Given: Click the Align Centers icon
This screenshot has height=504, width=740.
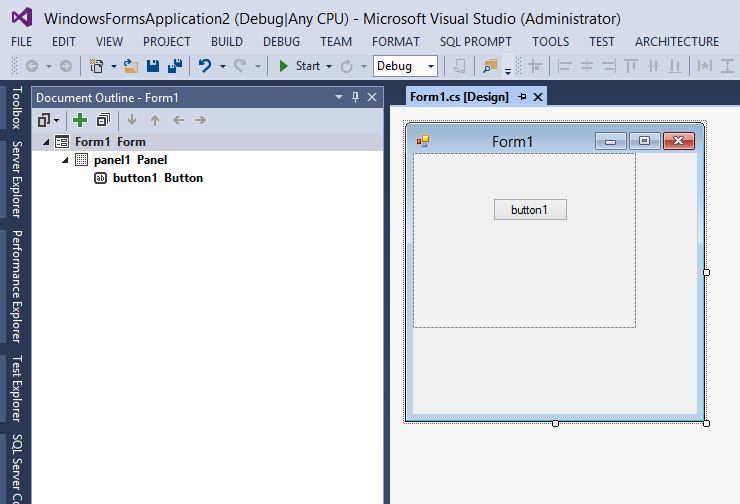Looking at the screenshot, I should coord(587,66).
